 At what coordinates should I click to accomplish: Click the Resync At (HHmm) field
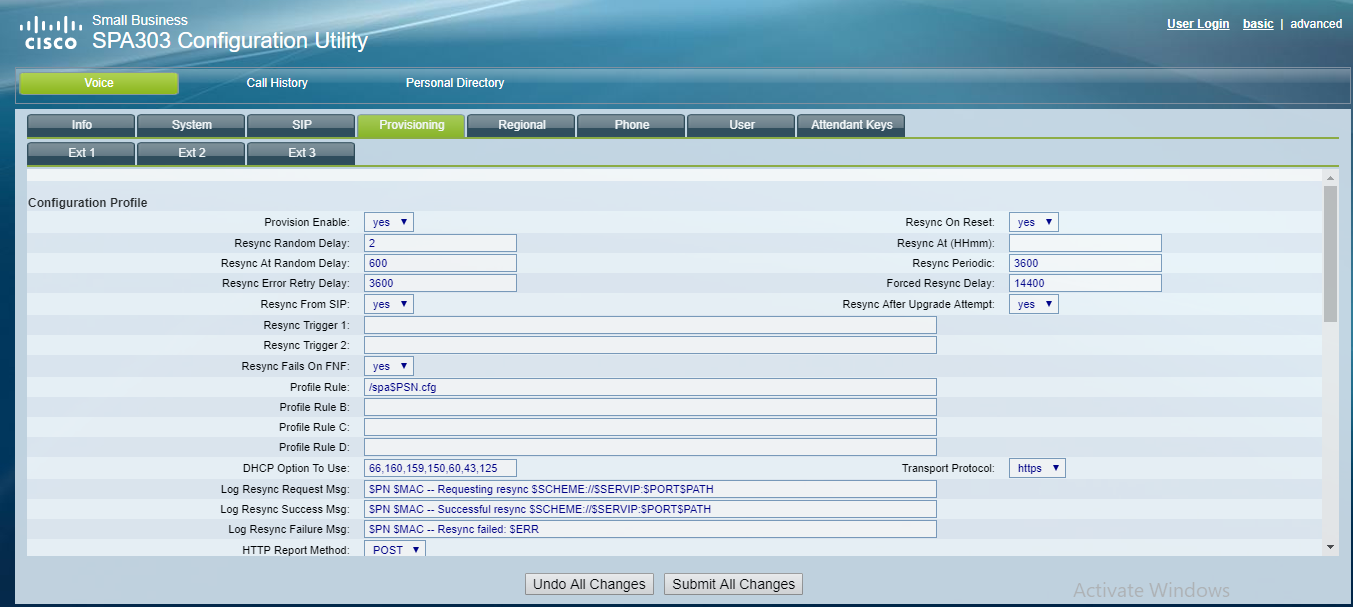(x=1085, y=243)
